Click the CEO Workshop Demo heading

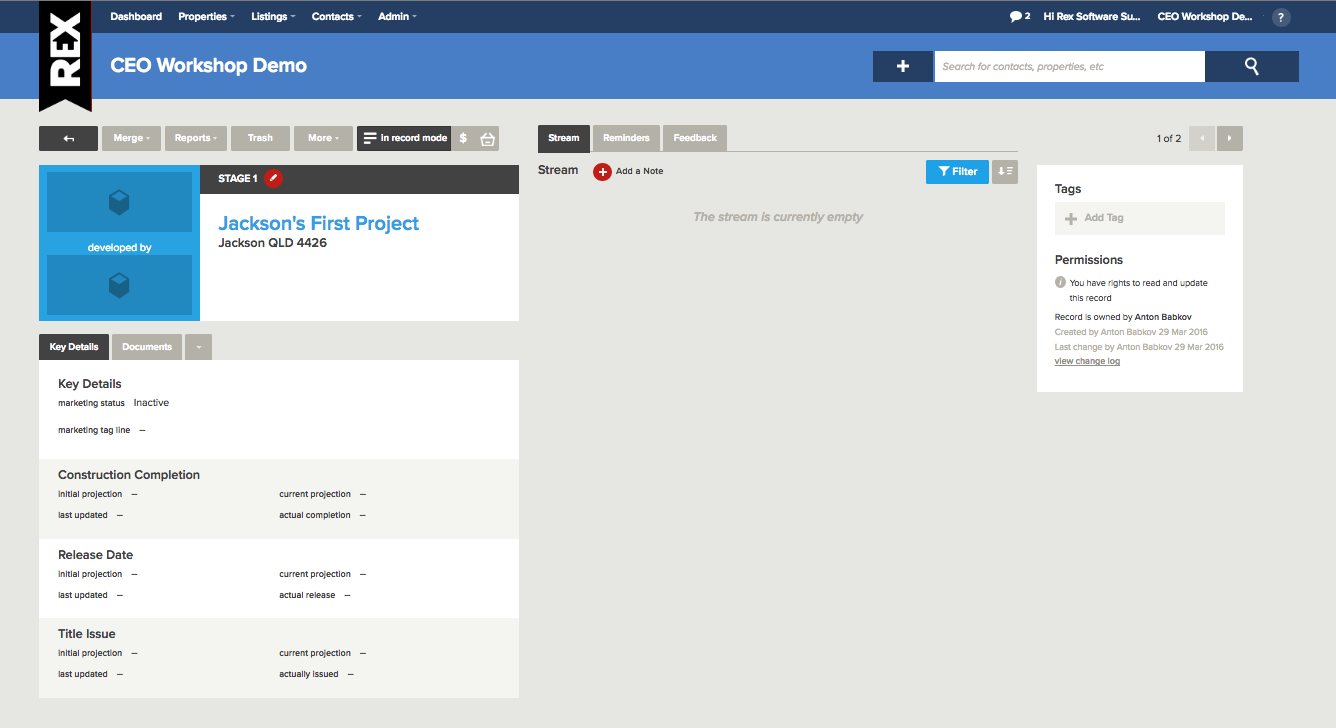coord(208,66)
